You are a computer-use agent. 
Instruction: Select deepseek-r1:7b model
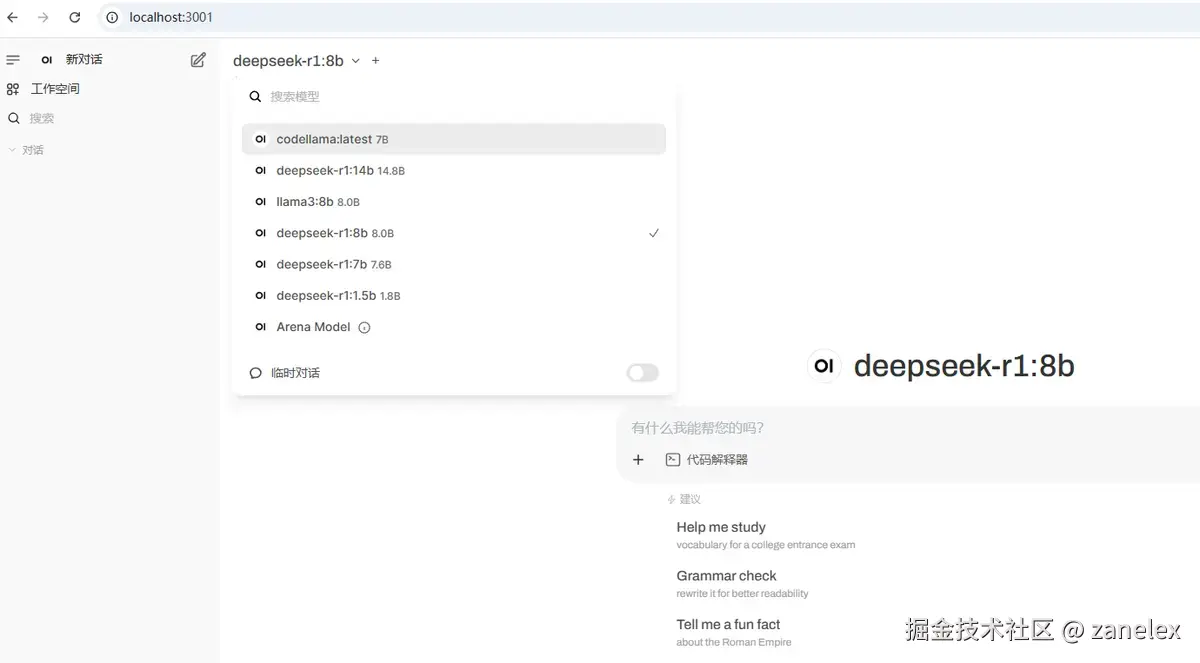tap(453, 264)
